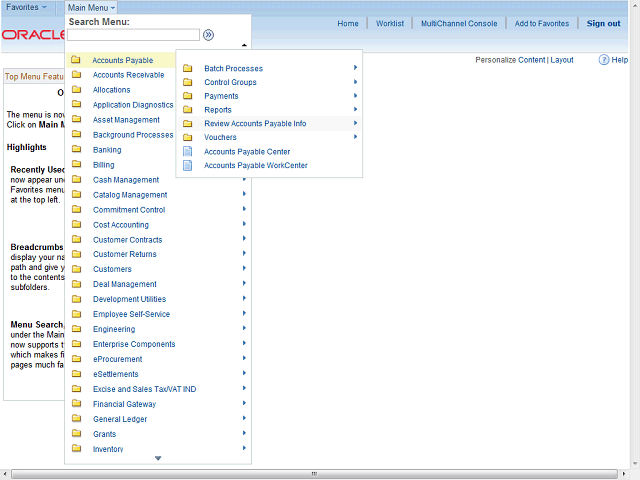
Task: Click the Banking folder icon
Action: 76,150
